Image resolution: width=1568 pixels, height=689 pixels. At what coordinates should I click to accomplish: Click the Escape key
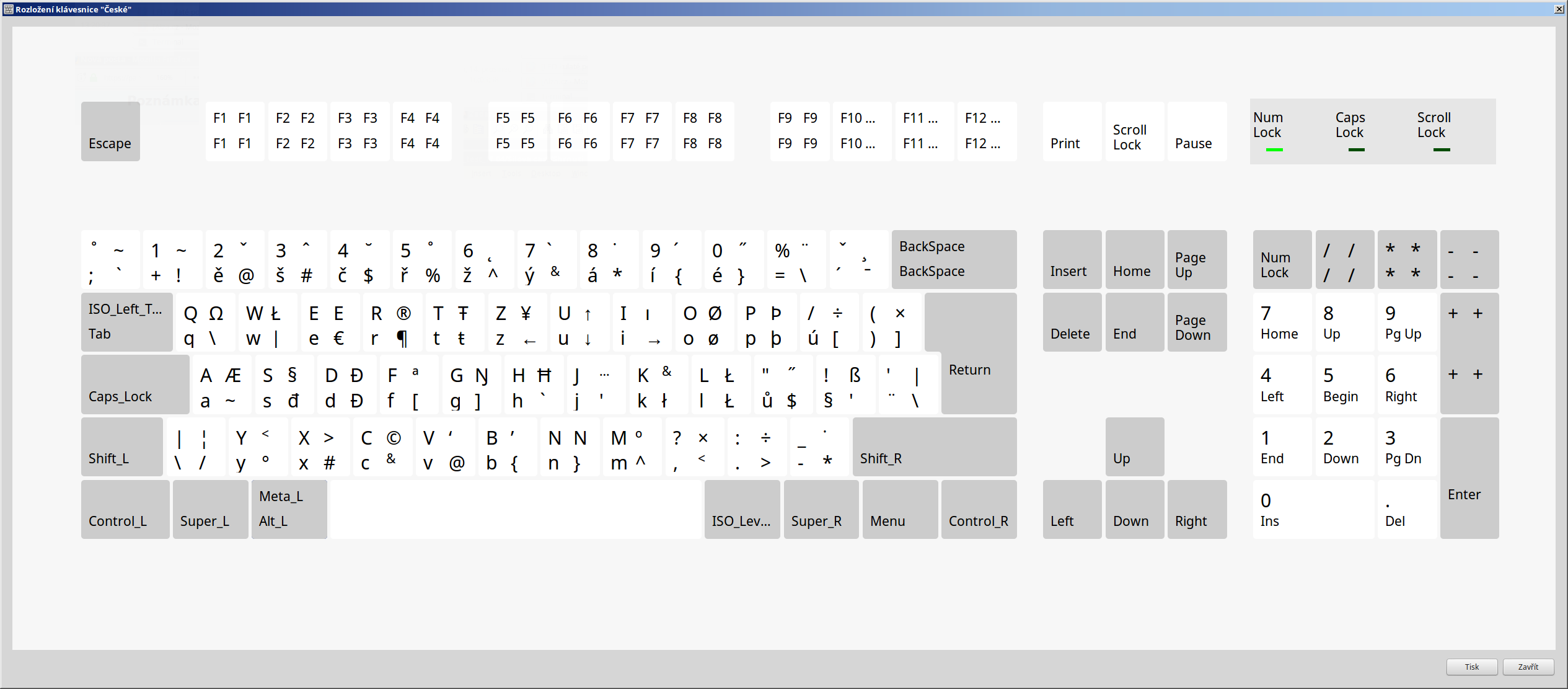coord(110,131)
